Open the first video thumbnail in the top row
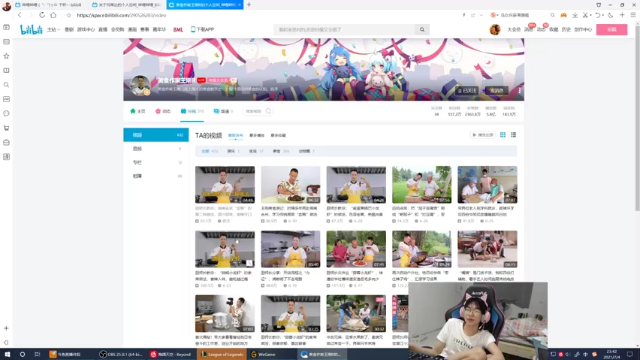Screen dimensions: 640x360 pyautogui.click(x=225, y=184)
